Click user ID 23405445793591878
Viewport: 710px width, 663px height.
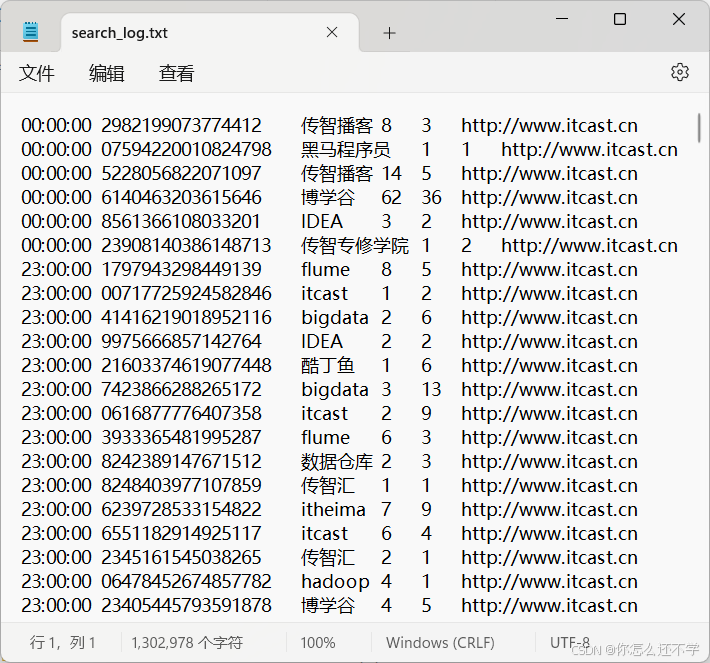point(186,605)
